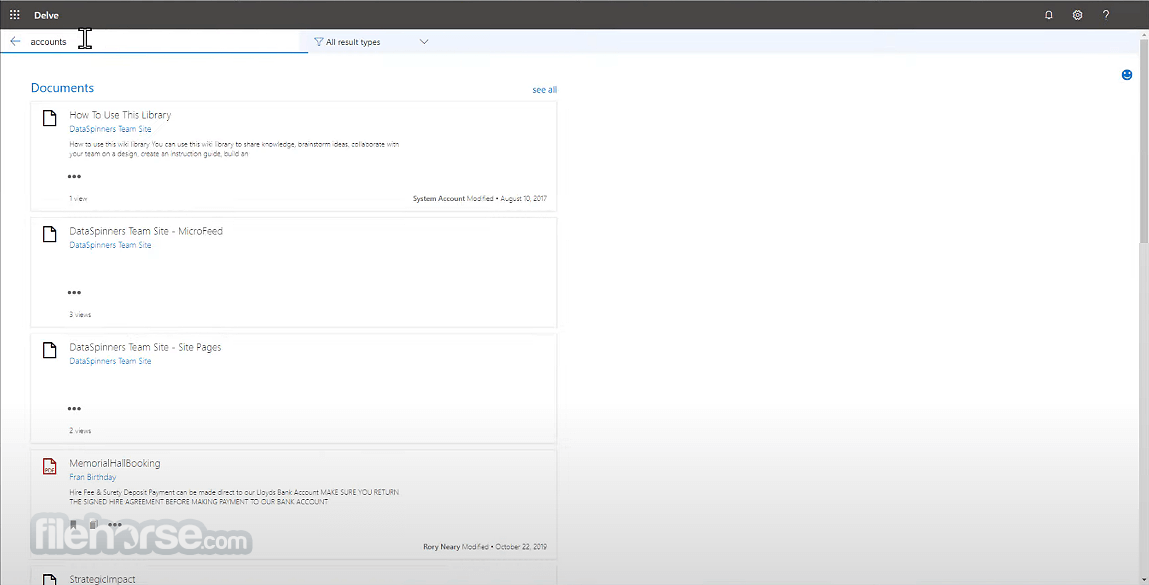
Task: Open the StrategicImpact document title
Action: click(x=103, y=579)
